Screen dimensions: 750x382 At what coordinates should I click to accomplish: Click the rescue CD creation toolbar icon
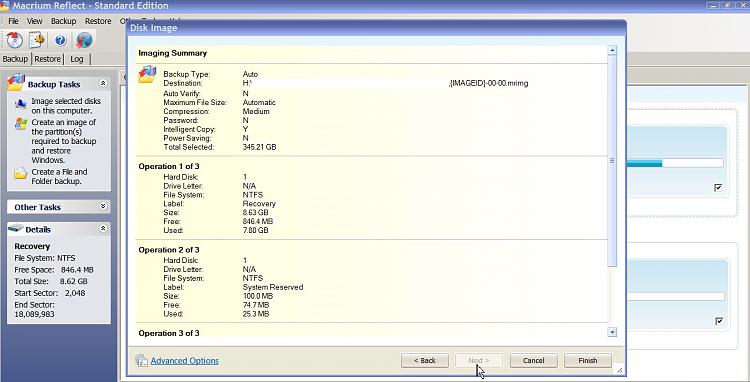pos(15,40)
